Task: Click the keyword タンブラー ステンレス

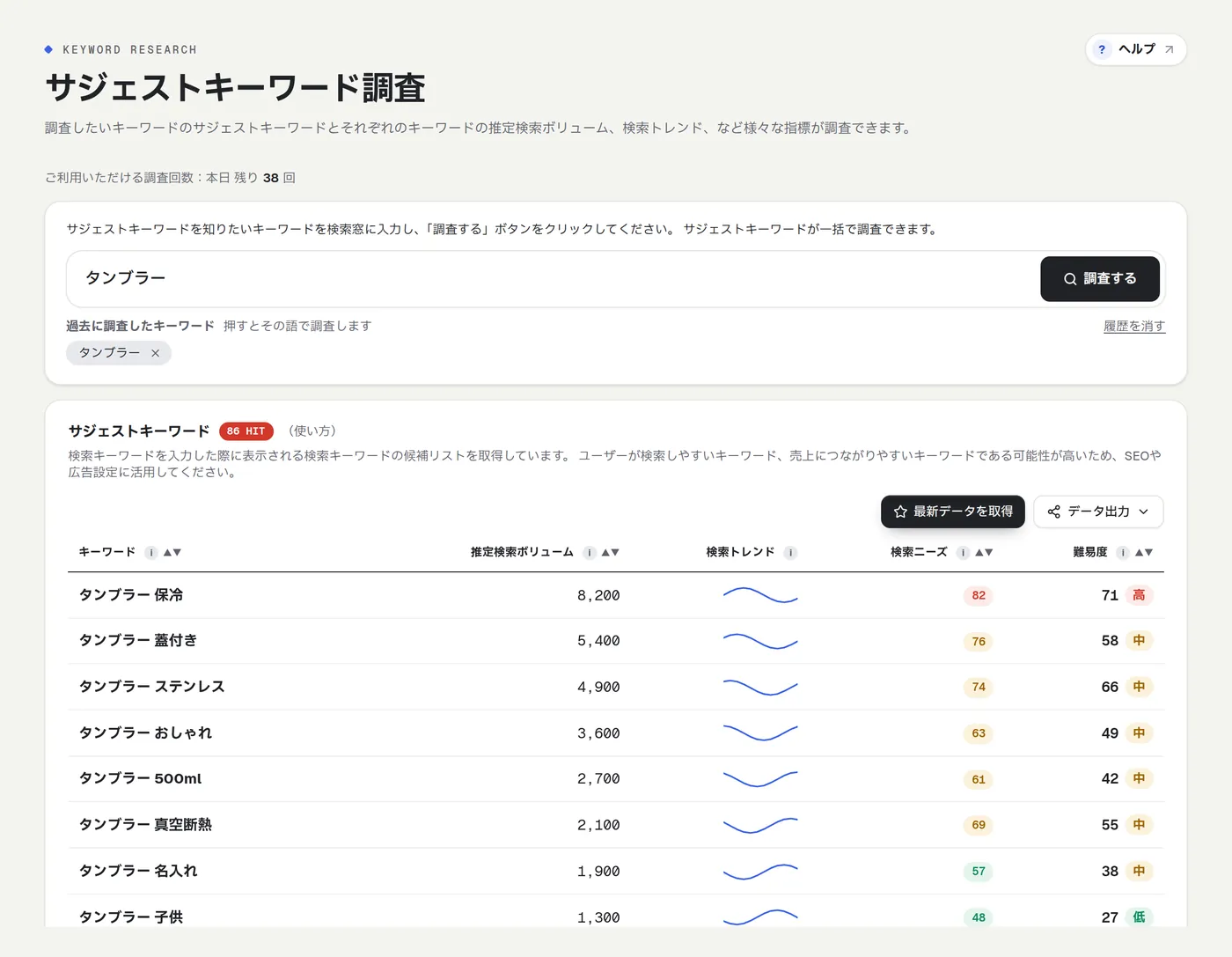Action: [152, 687]
